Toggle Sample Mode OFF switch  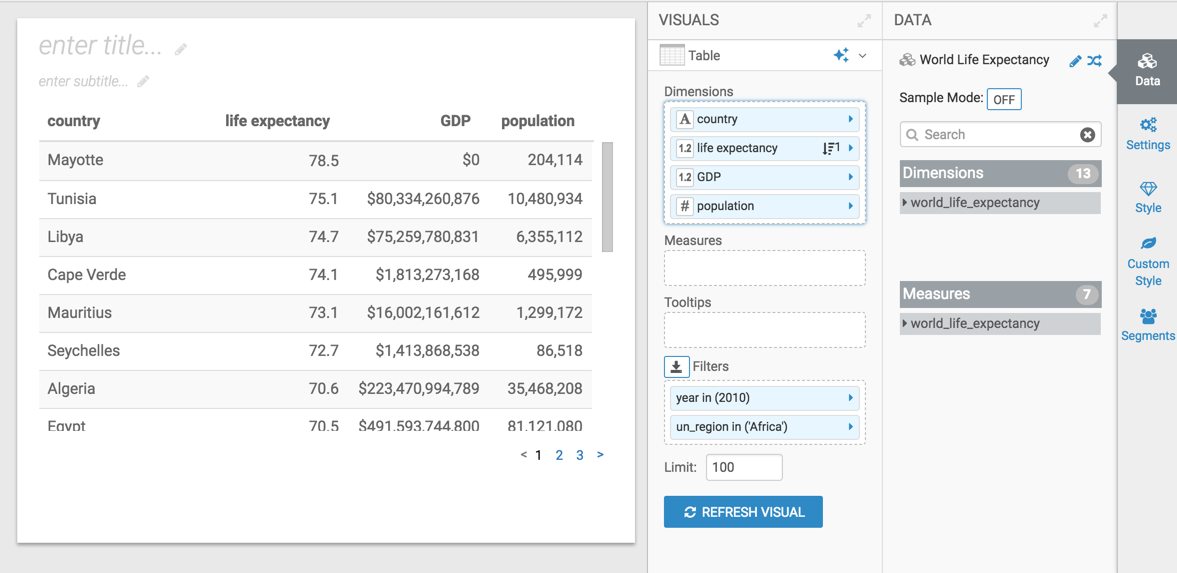[1004, 99]
